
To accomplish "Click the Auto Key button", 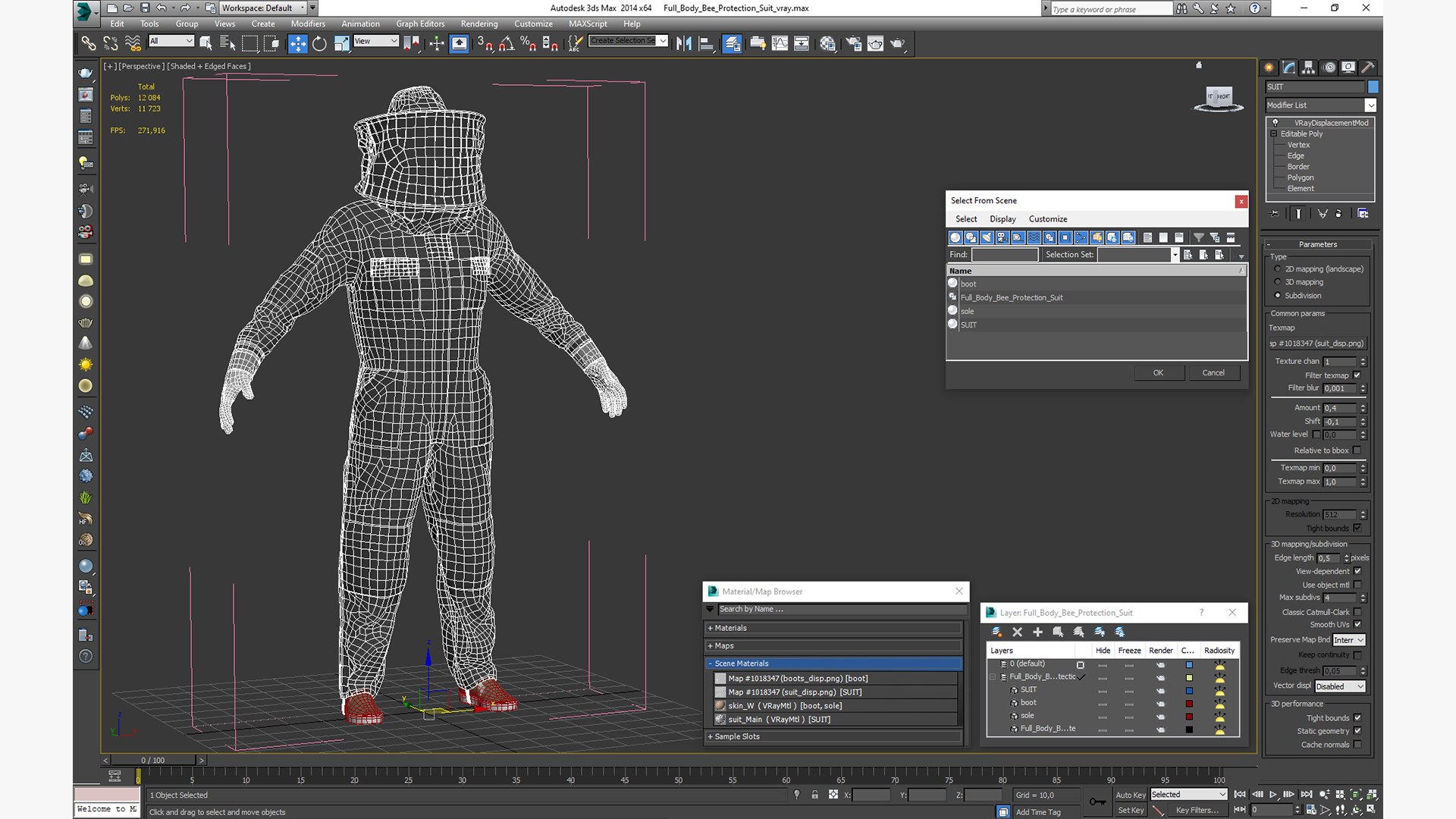I will point(1130,795).
